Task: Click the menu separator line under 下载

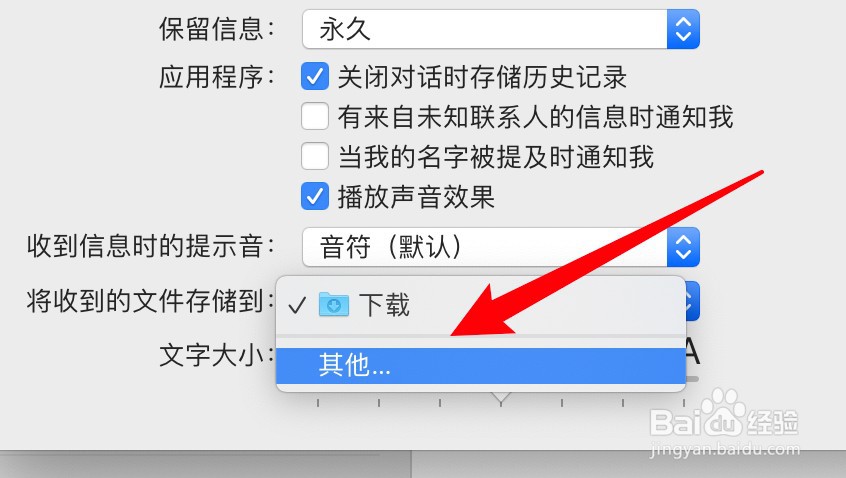Action: click(x=481, y=337)
